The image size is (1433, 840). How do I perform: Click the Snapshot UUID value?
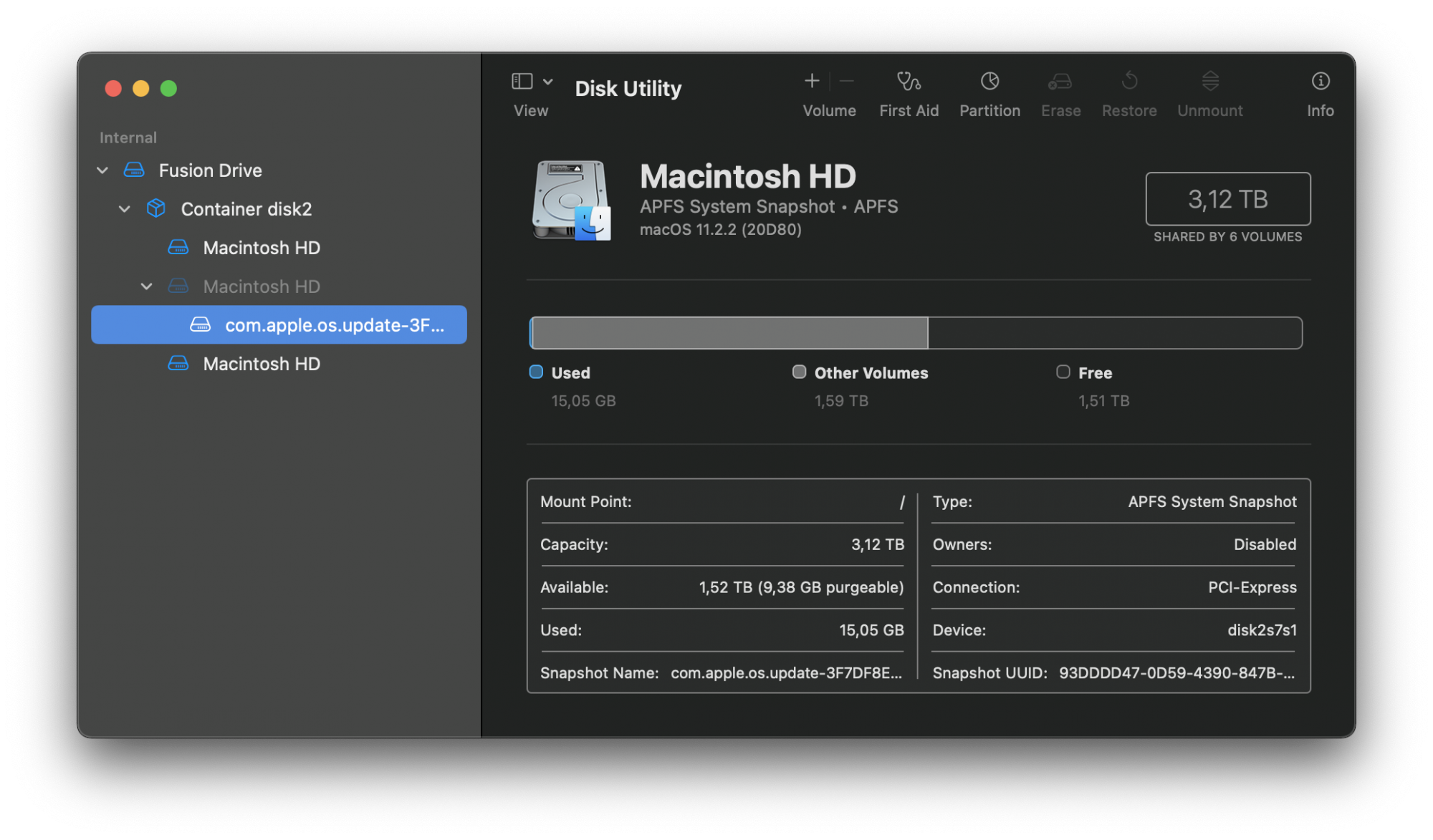tap(1176, 674)
